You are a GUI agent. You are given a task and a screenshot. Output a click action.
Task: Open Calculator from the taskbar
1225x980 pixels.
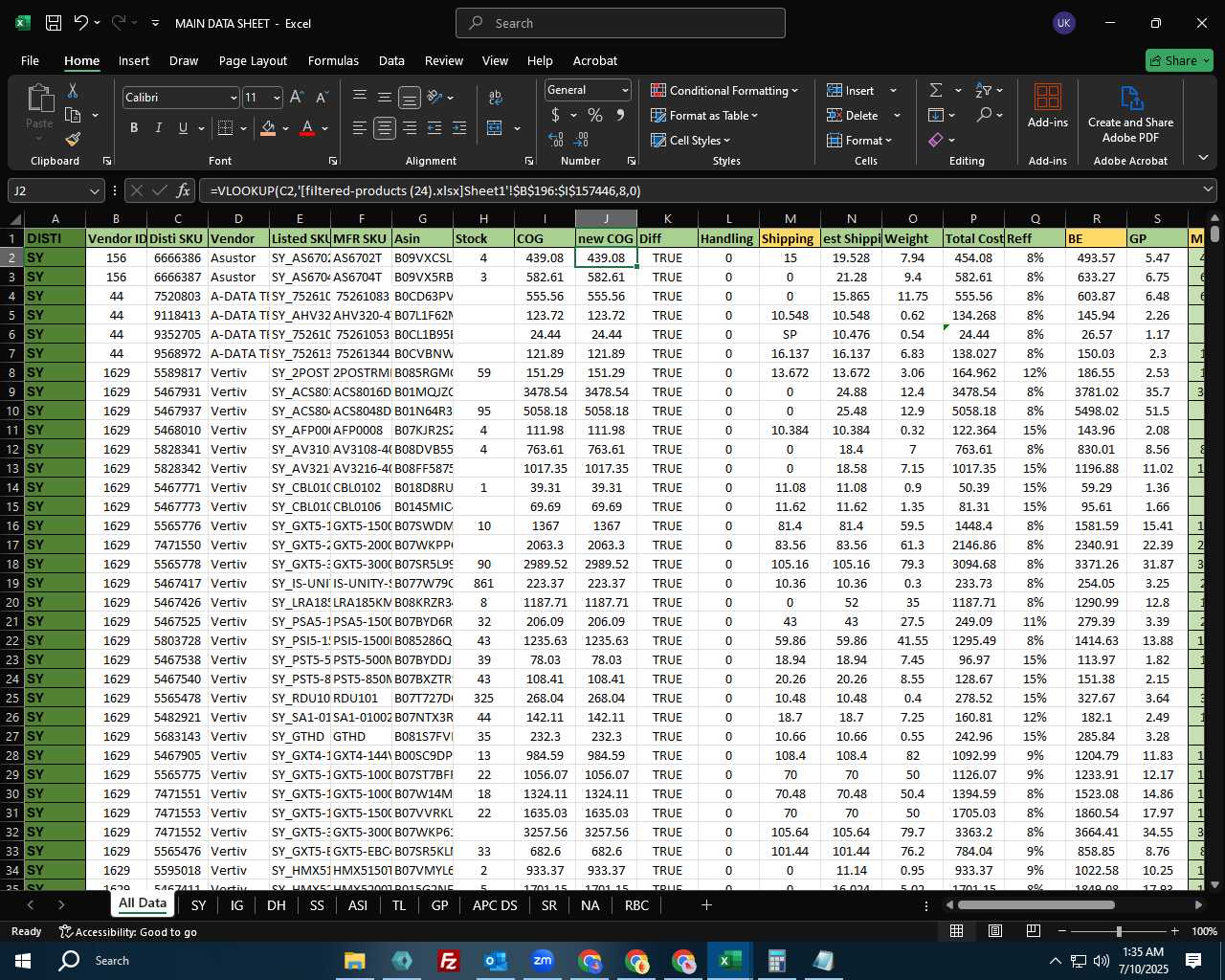click(x=777, y=961)
